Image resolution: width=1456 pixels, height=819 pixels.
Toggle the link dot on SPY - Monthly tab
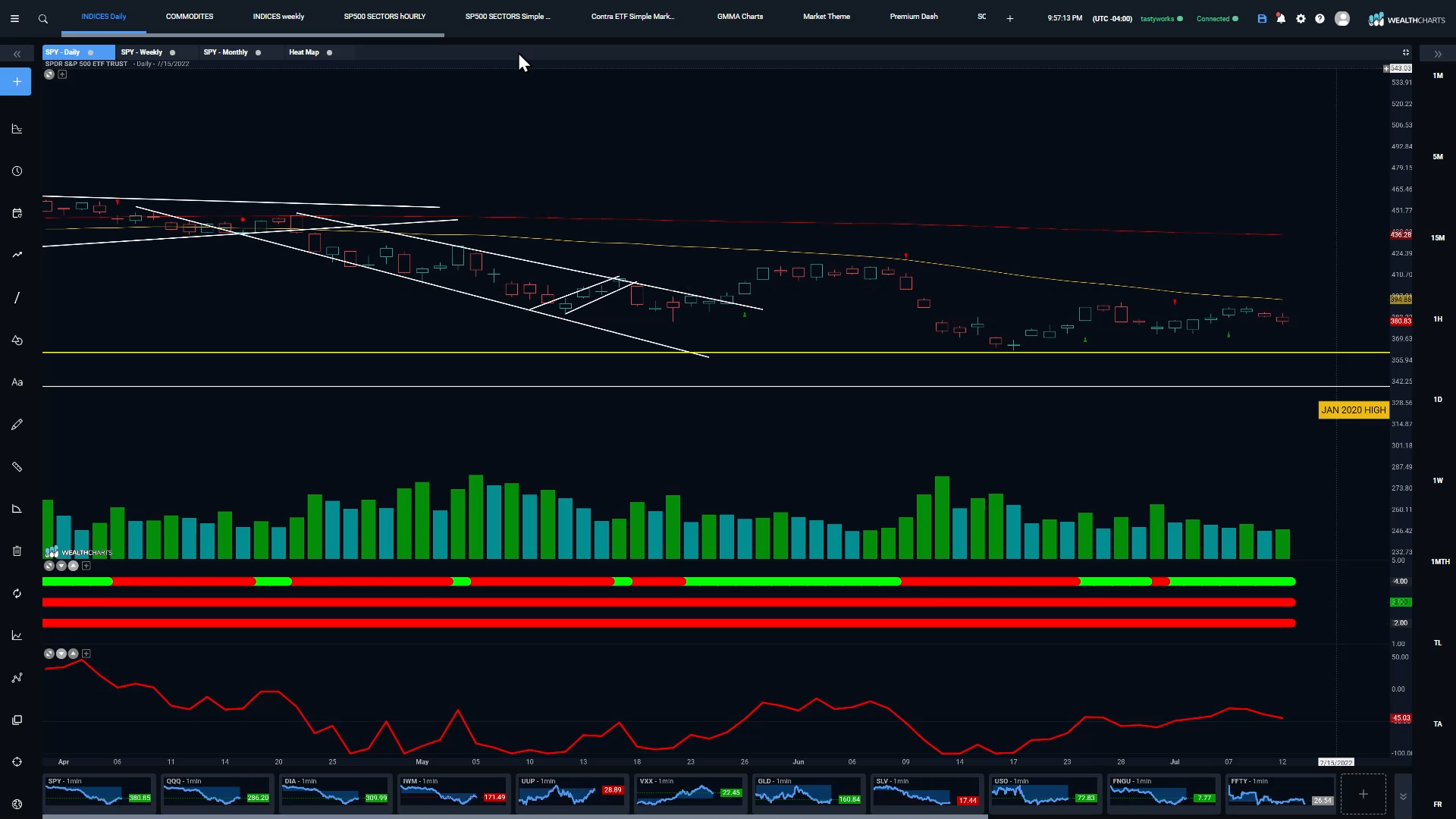tap(258, 52)
